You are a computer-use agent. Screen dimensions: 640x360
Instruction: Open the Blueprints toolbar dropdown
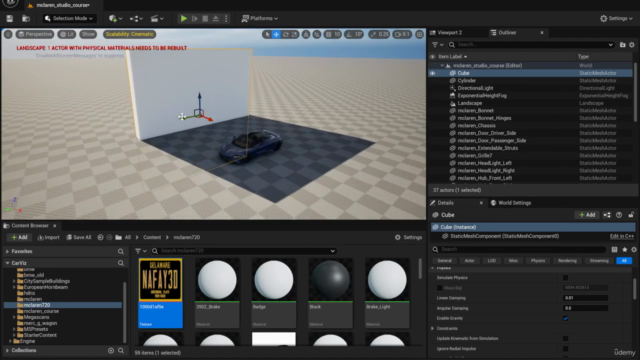(136, 18)
